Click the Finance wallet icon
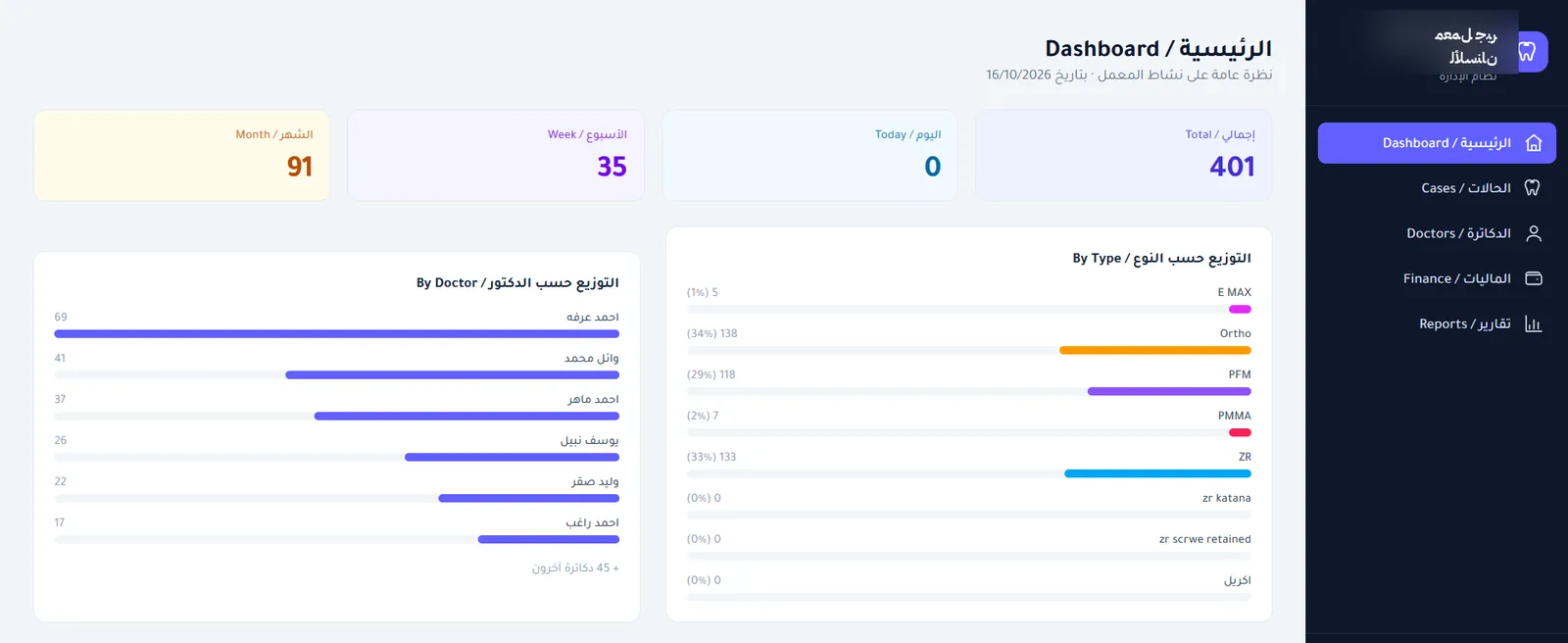 coord(1534,278)
